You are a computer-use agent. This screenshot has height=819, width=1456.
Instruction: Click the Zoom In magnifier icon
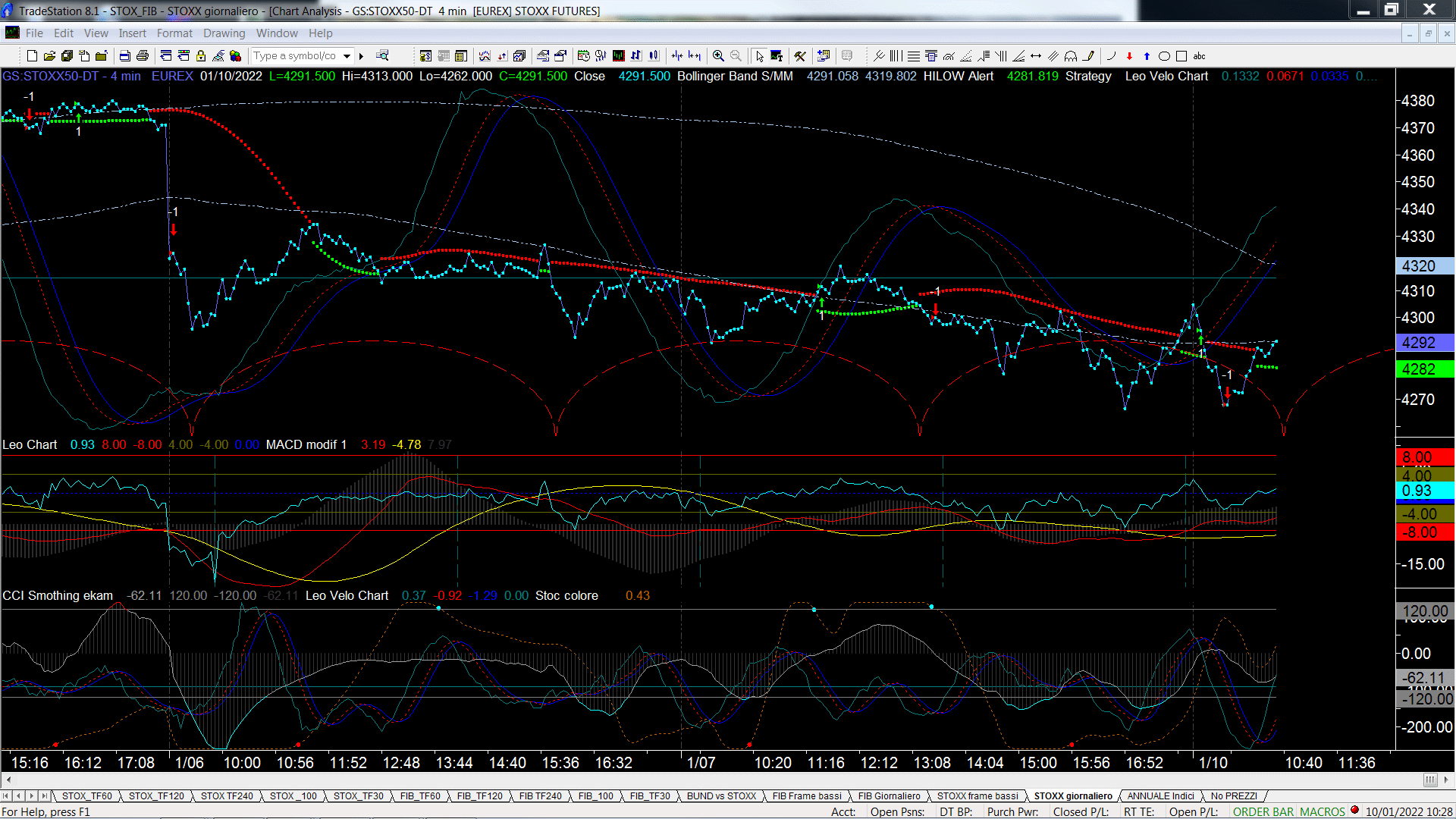coord(718,56)
